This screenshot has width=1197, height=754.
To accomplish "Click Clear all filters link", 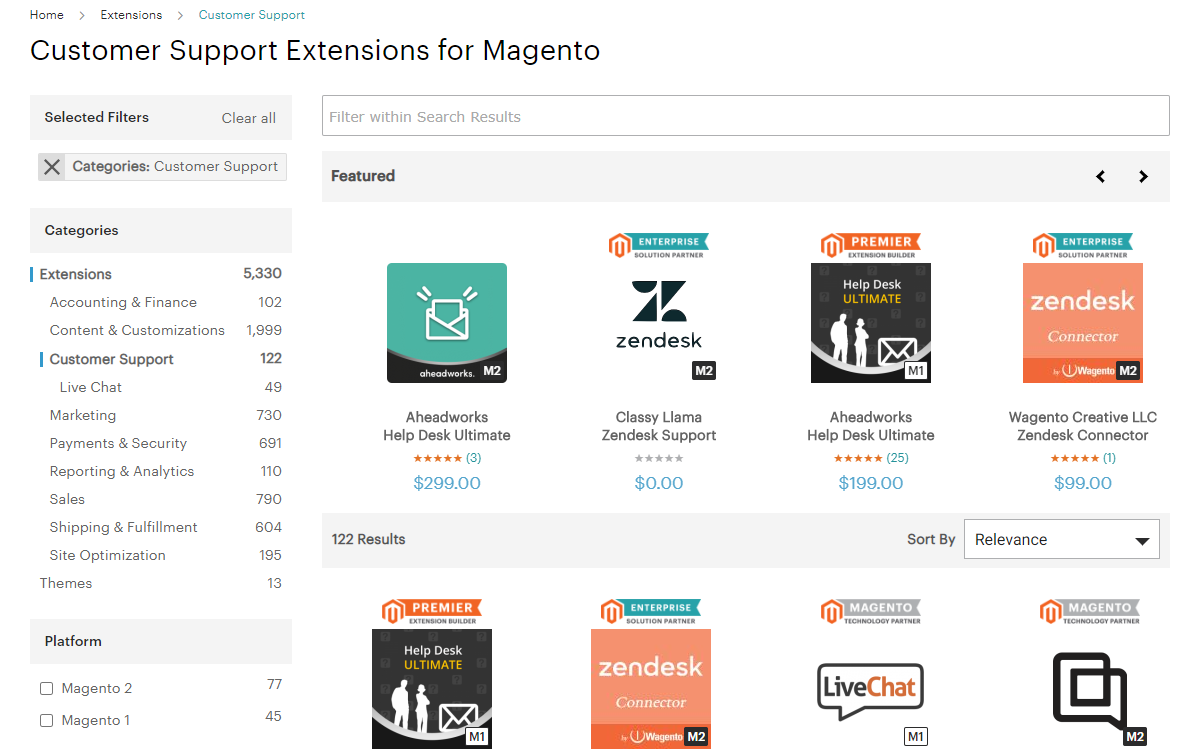I will coord(249,118).
